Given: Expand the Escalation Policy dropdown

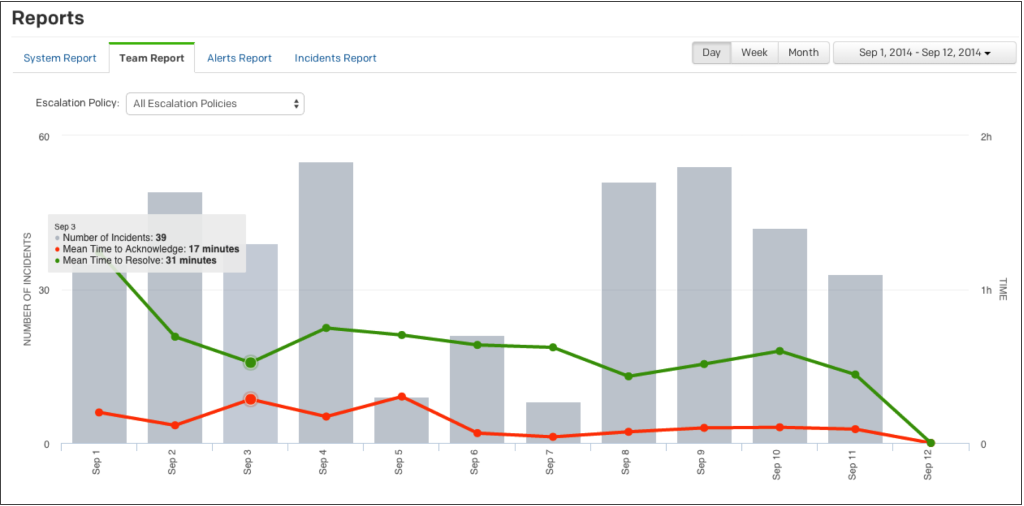Looking at the screenshot, I should tap(215, 103).
